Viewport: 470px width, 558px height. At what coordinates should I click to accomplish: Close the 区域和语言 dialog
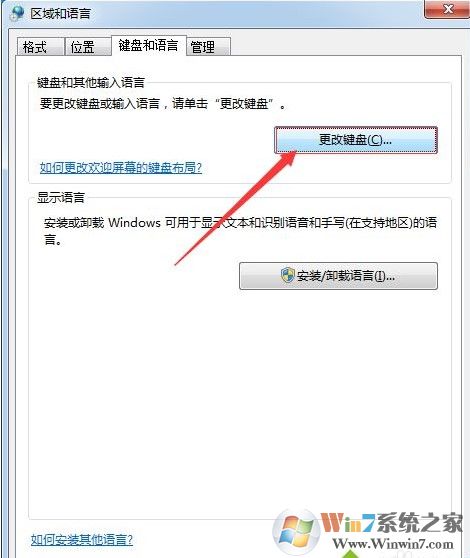pyautogui.click(x=447, y=9)
